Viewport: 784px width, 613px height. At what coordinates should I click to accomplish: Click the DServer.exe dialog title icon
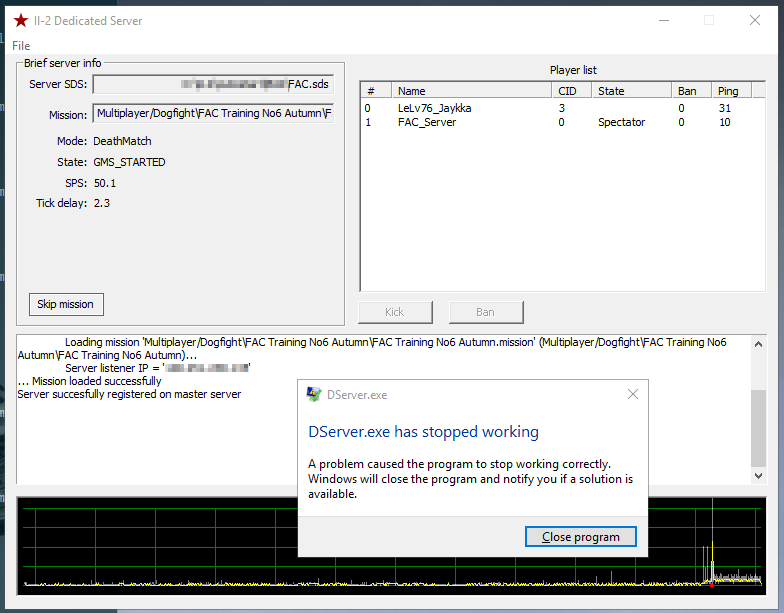tap(314, 394)
